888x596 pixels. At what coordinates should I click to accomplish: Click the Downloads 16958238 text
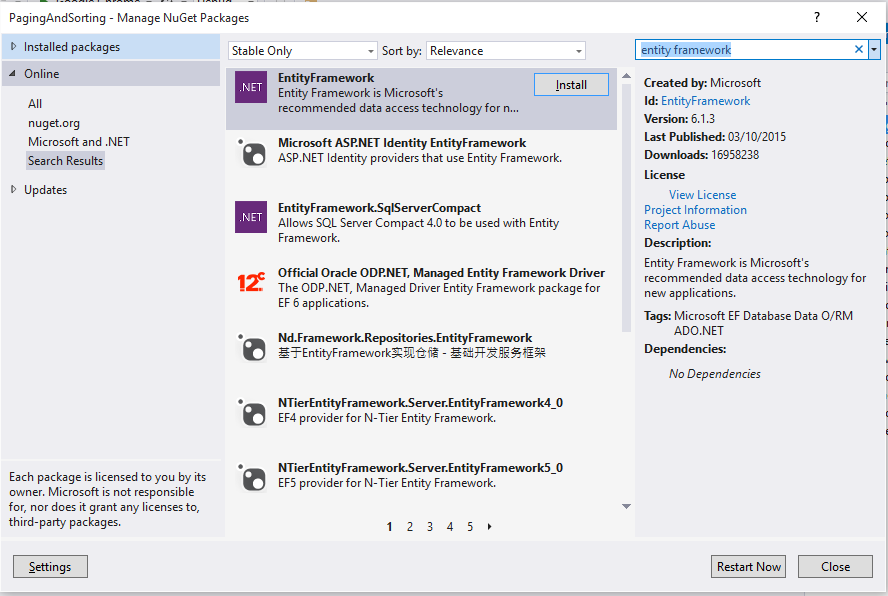point(701,155)
